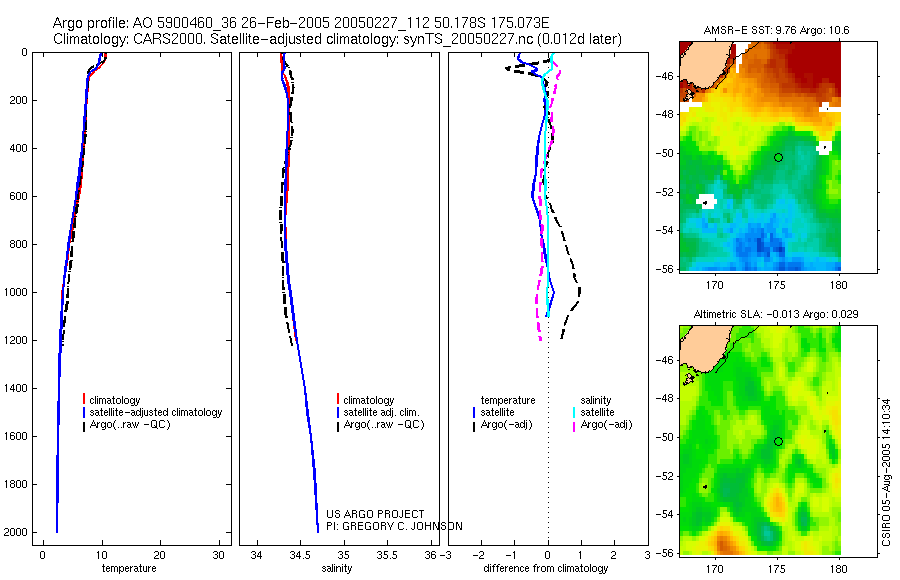
Task: Click 'satellite-adjusted climatology' legend entry in temperature panel
Action: 156,412
